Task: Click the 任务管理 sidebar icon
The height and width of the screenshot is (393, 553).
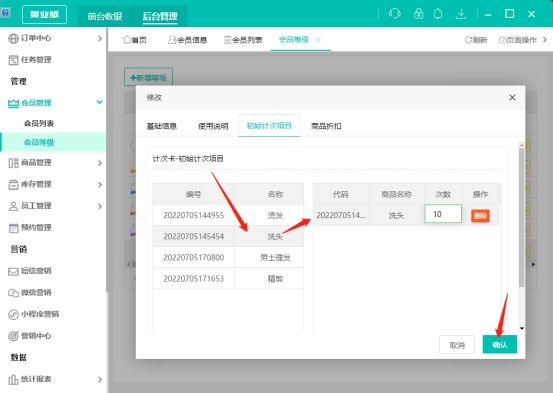Action: tap(13, 60)
